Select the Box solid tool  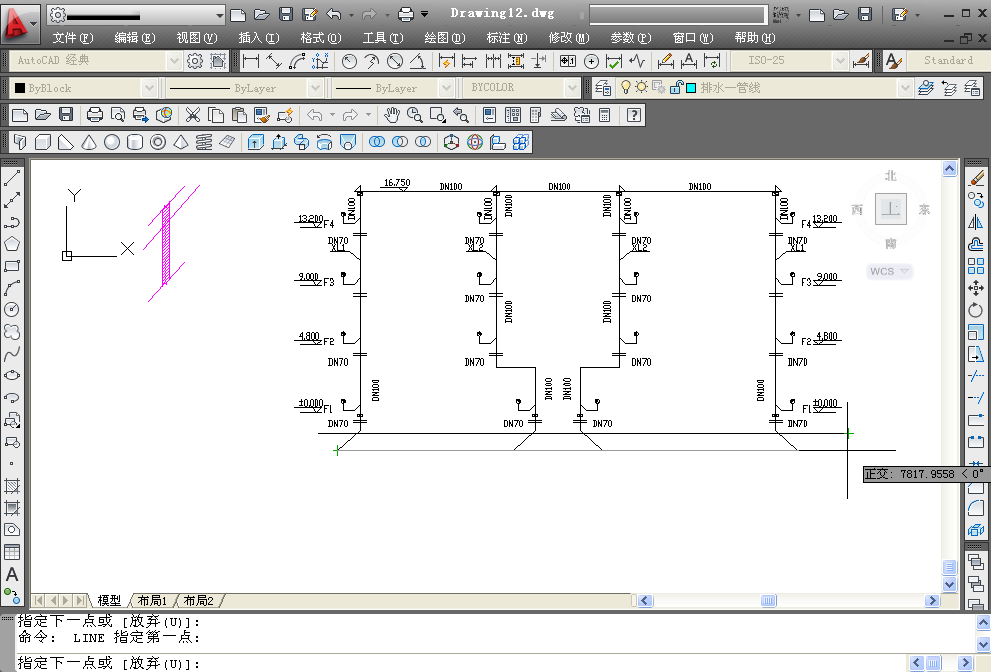click(43, 142)
